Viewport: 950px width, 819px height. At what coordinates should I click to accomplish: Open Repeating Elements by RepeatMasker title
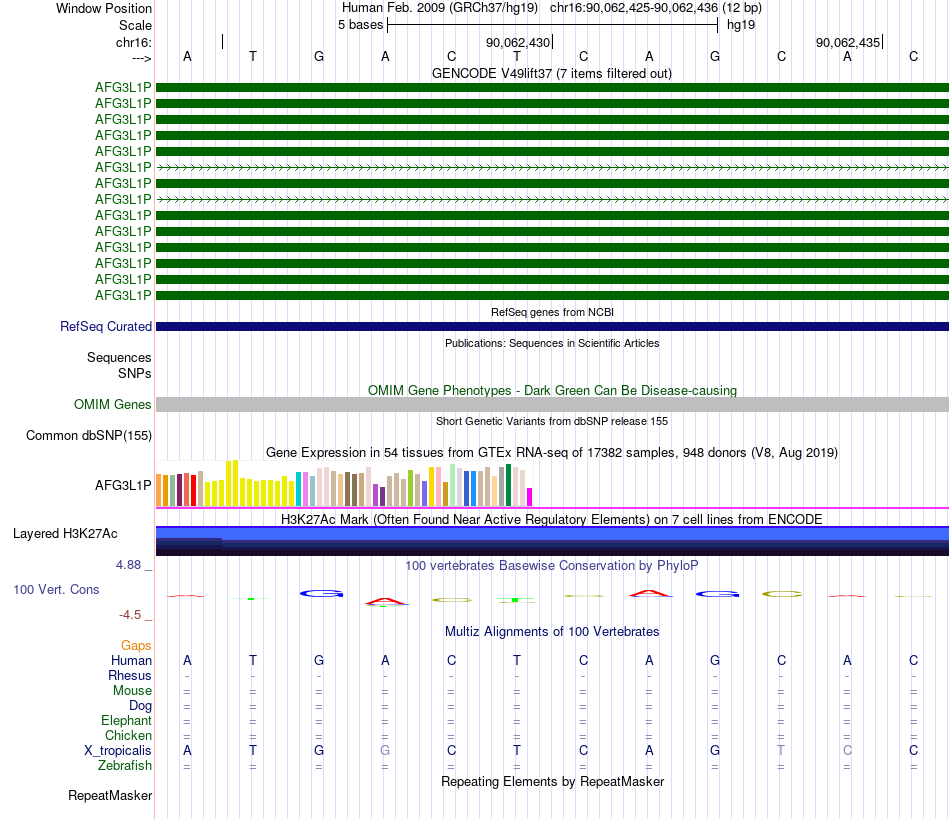pos(552,781)
